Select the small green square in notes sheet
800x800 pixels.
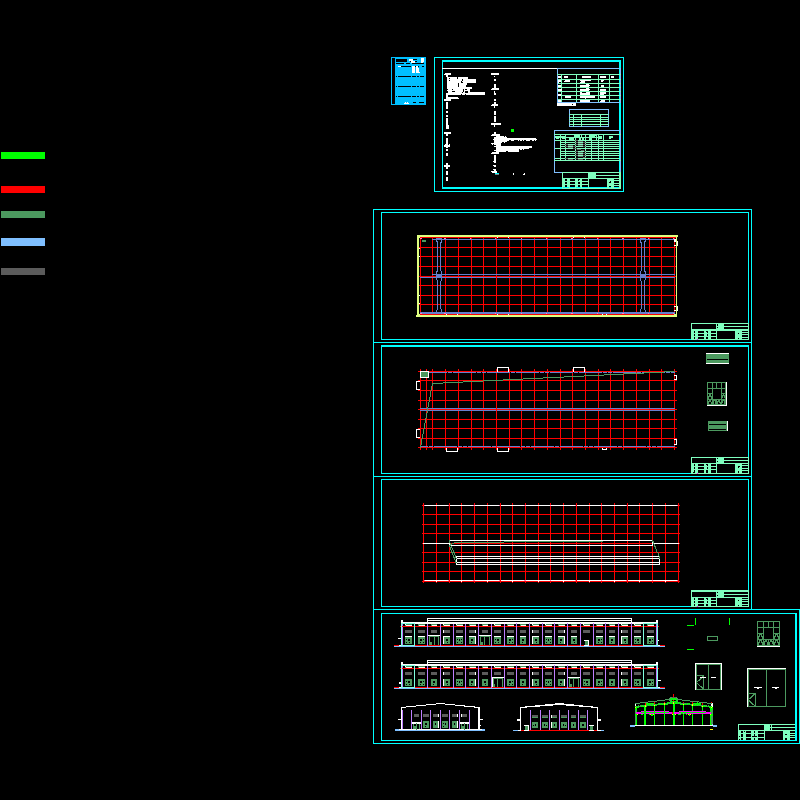tap(512, 130)
